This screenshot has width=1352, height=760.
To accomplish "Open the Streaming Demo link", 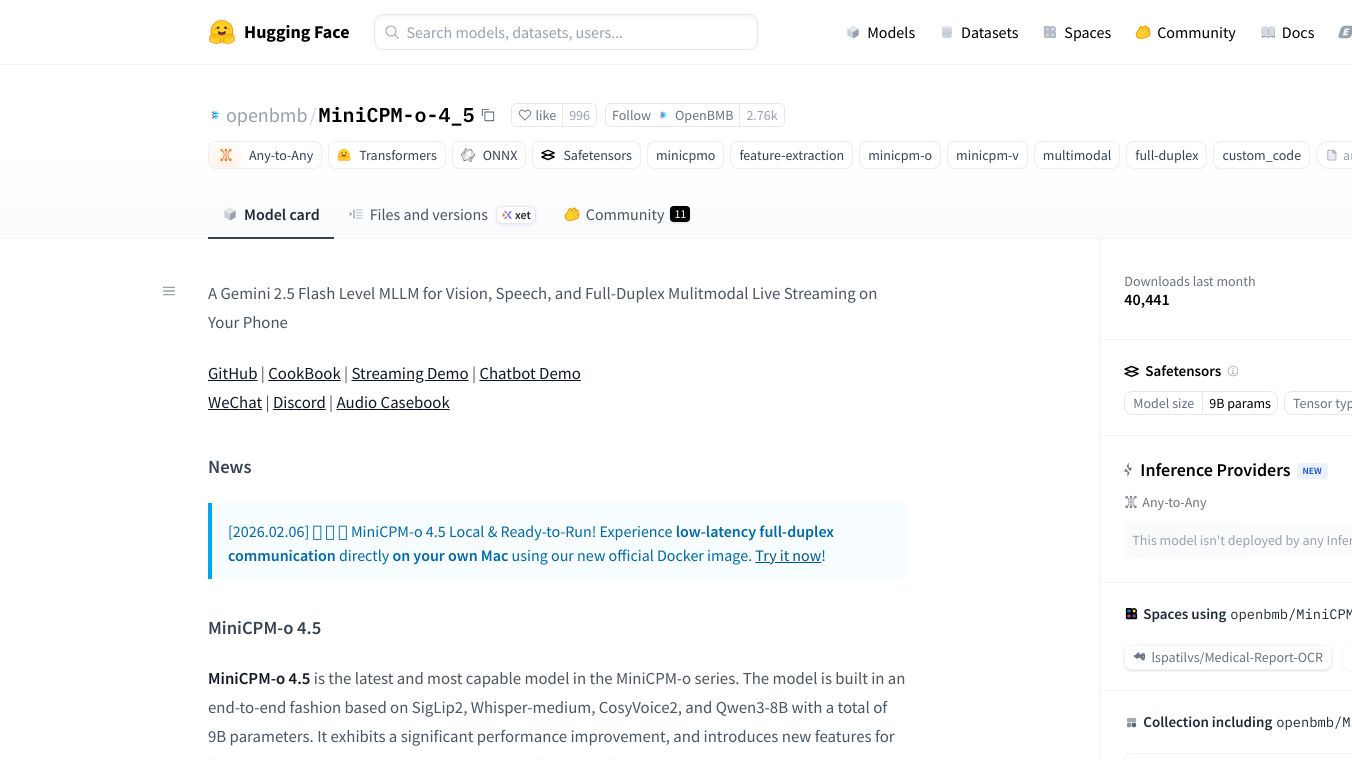I will pyautogui.click(x=410, y=373).
